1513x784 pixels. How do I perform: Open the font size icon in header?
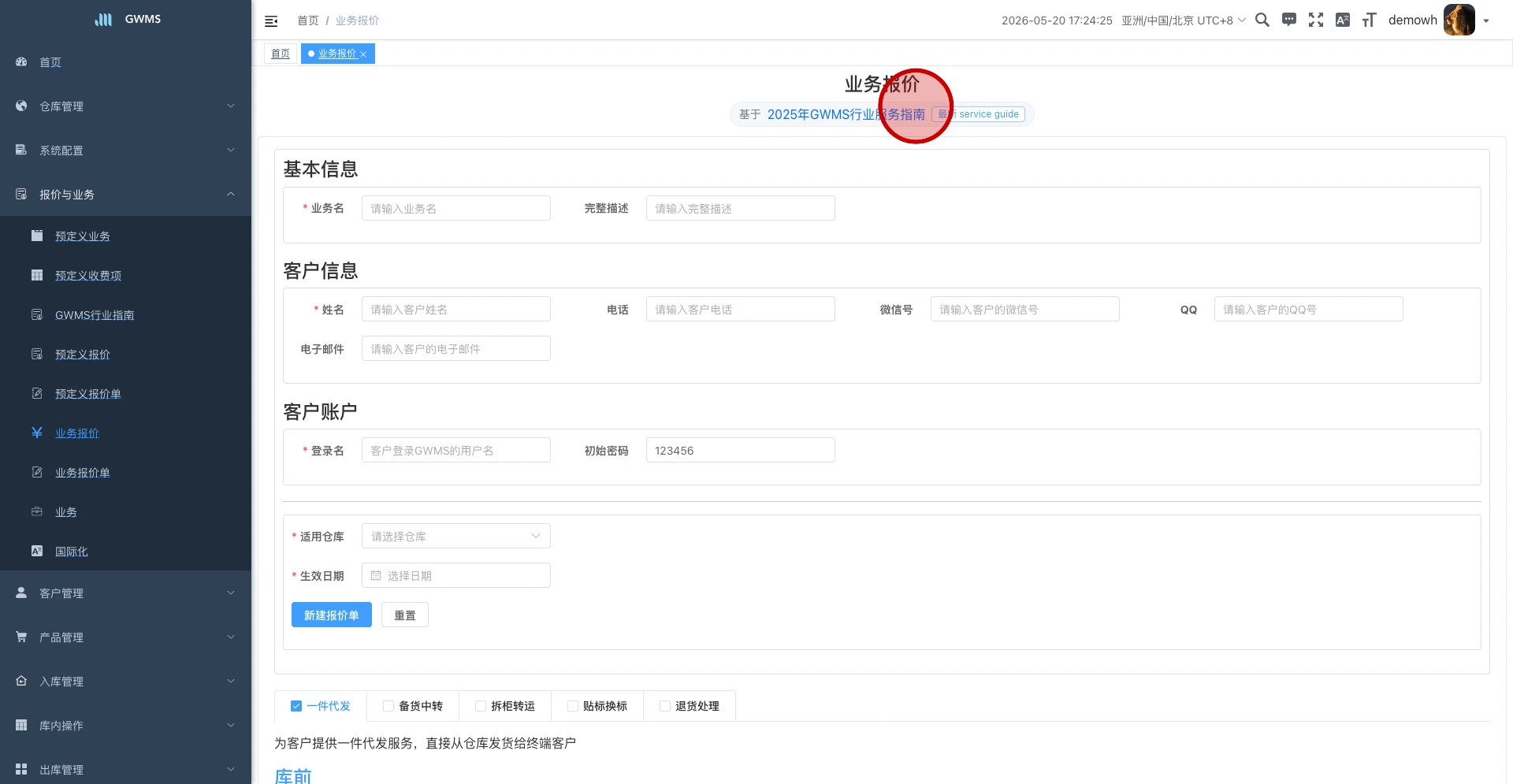point(1370,20)
